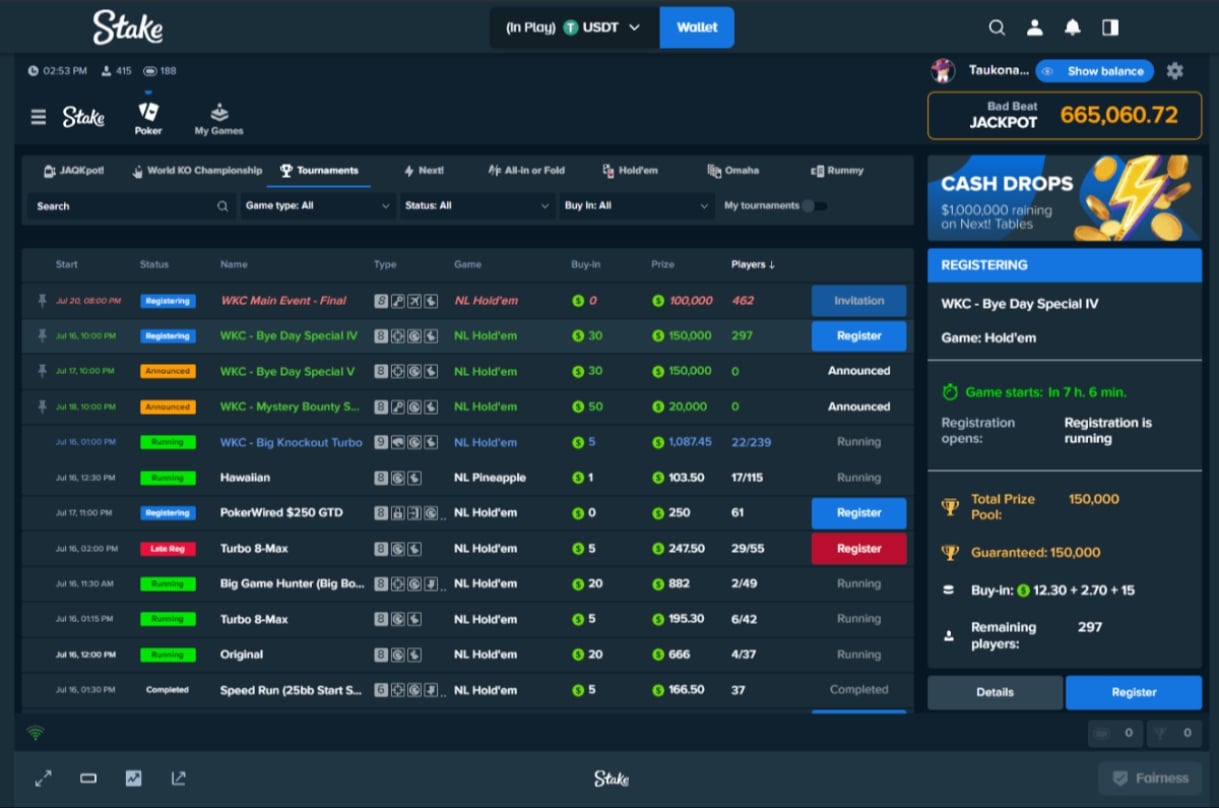Screen dimensions: 1219x808
Task: Show balance eye toggle
Action: [1094, 71]
